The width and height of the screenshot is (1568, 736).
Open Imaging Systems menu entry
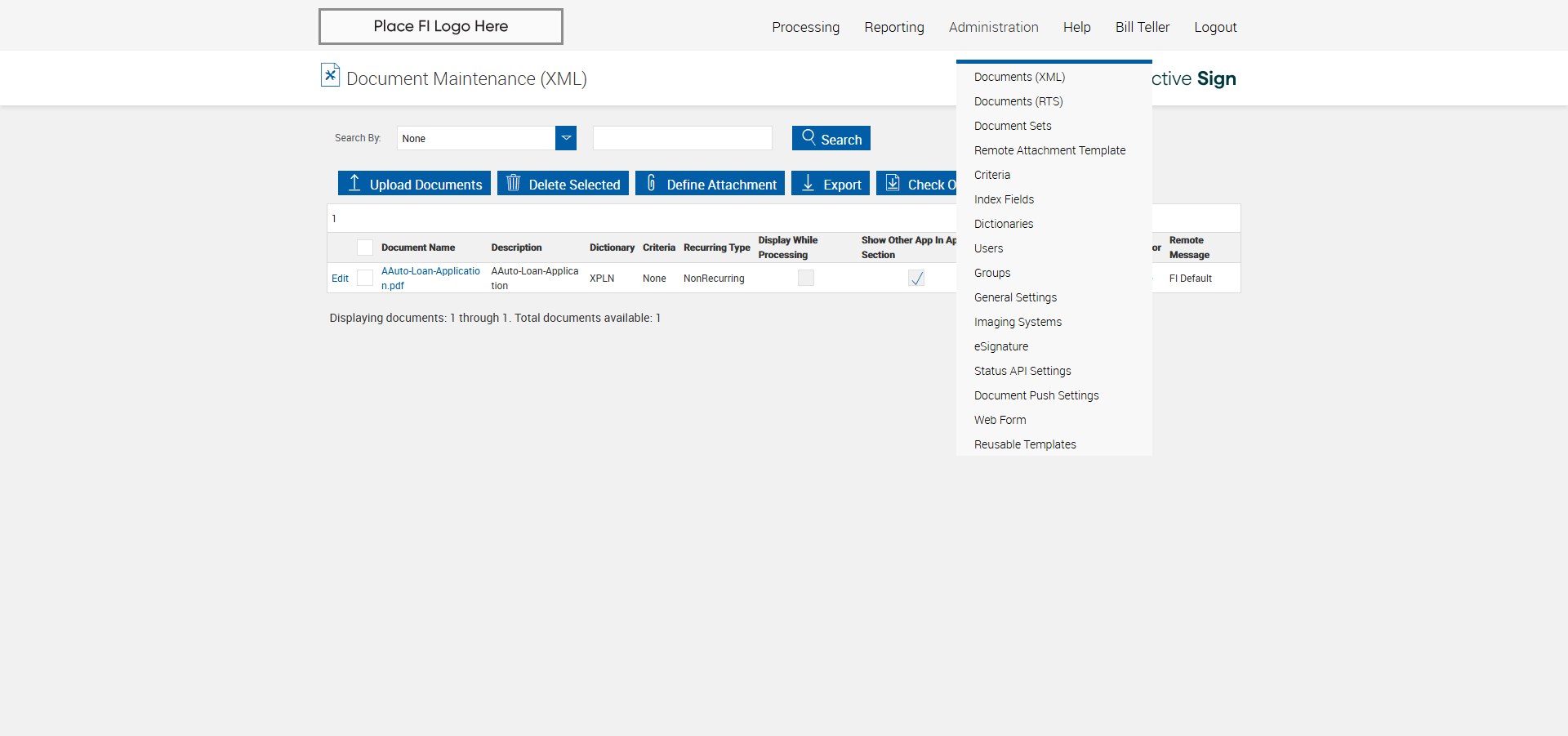point(1018,322)
